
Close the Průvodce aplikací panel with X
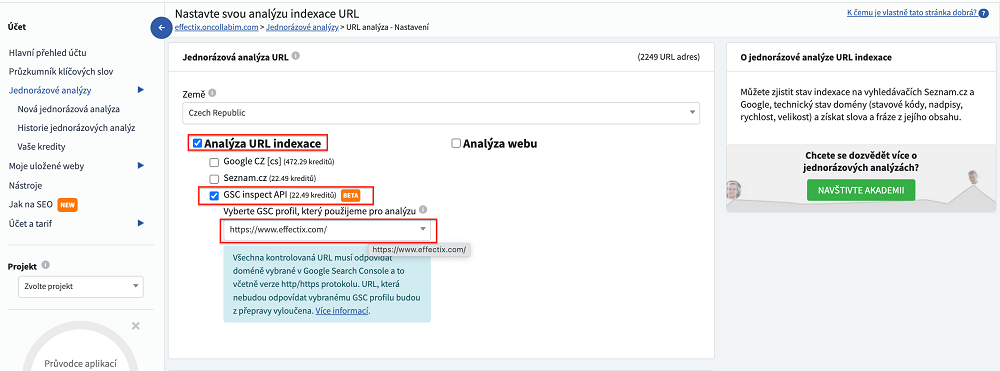pyautogui.click(x=135, y=326)
